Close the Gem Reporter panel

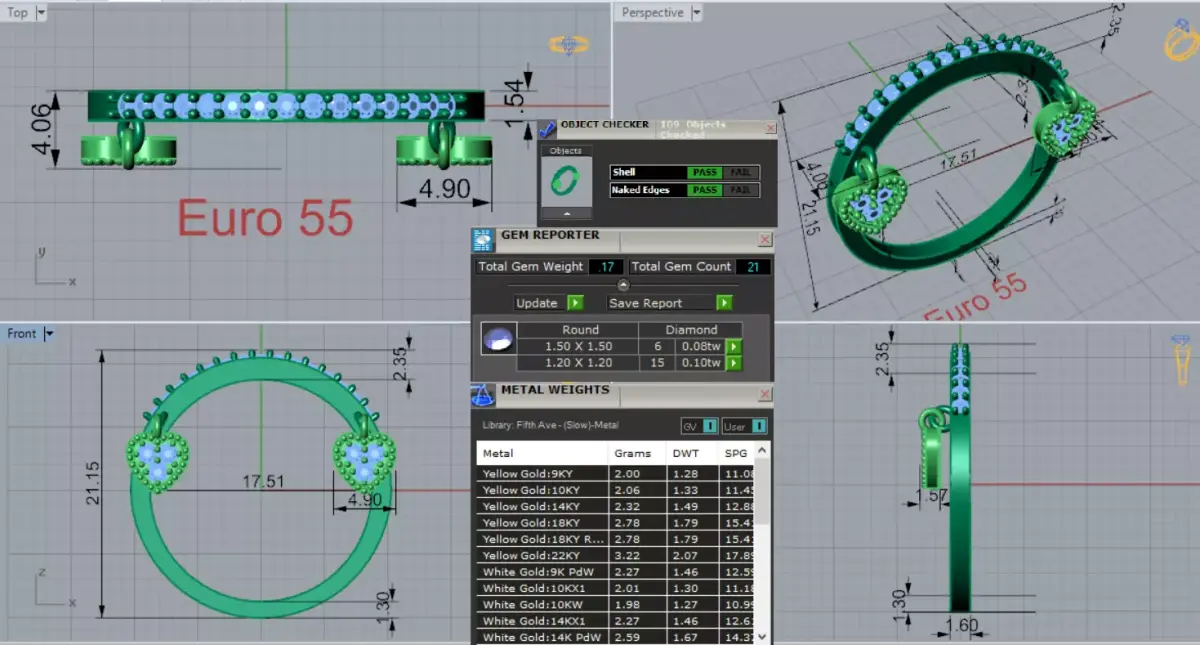(x=764, y=240)
